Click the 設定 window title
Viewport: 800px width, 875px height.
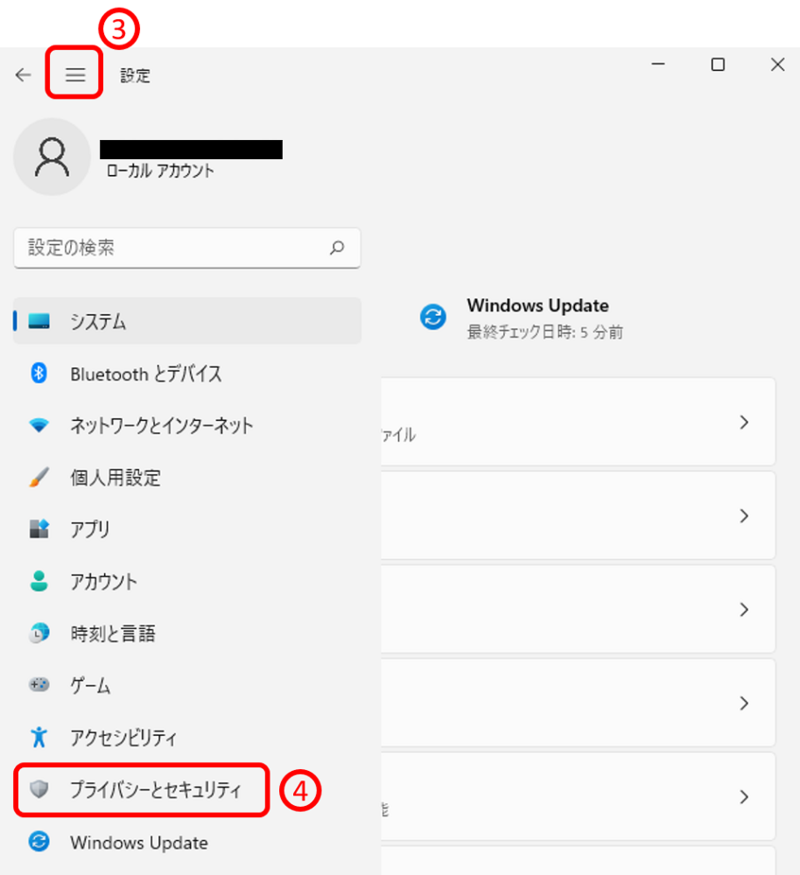[x=136, y=75]
